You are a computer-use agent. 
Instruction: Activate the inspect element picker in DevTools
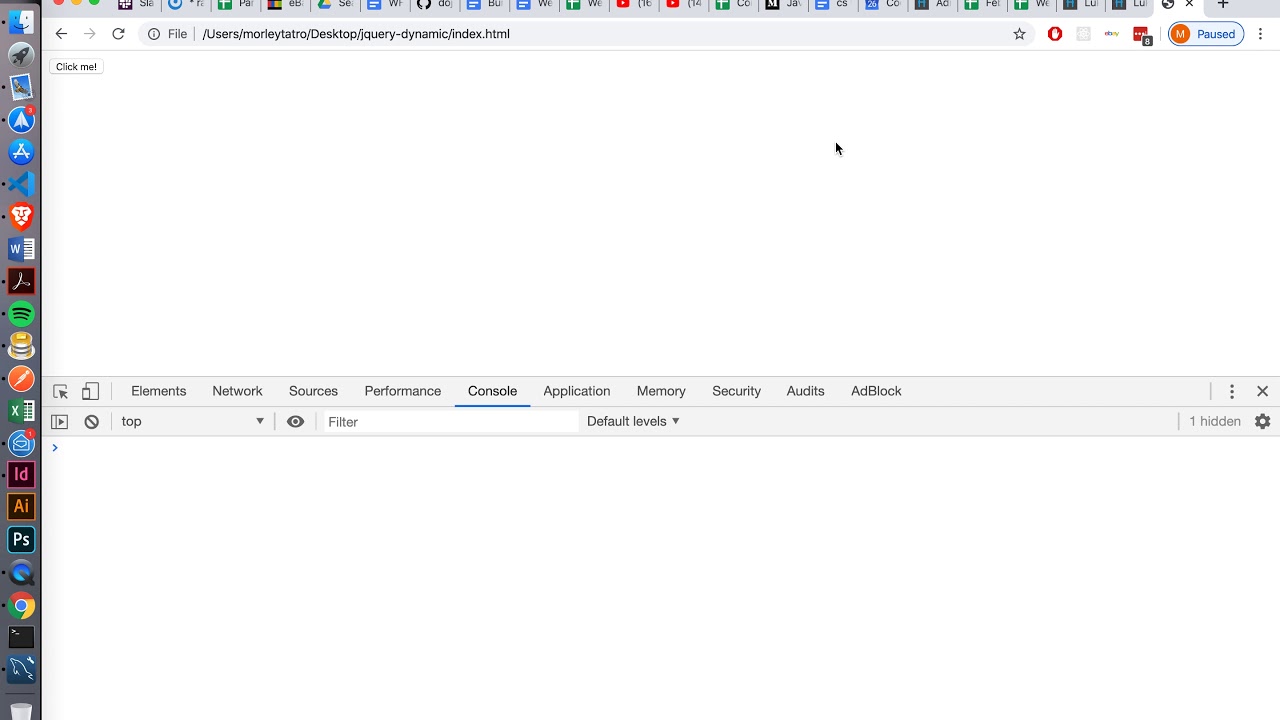tap(61, 392)
